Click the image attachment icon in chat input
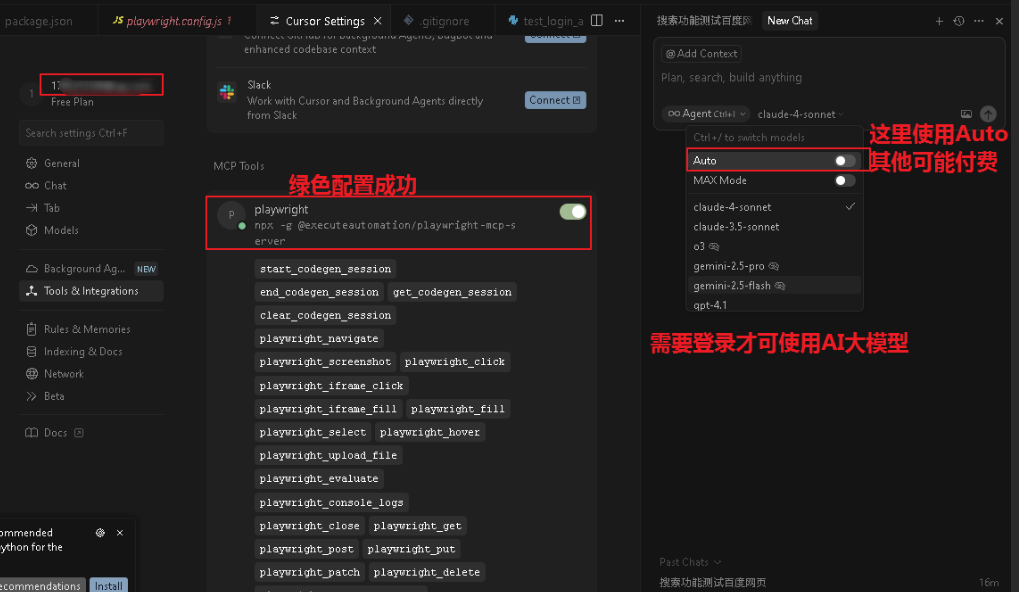 (964, 113)
